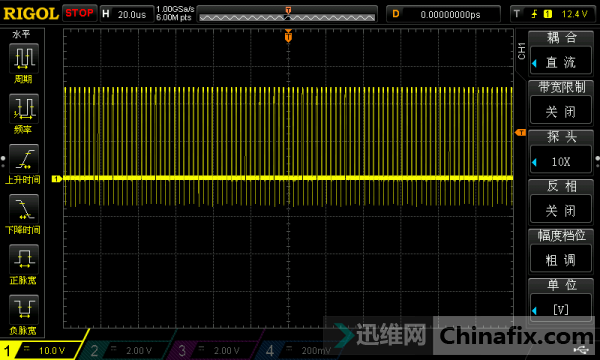Click the USB status icon

581,349
